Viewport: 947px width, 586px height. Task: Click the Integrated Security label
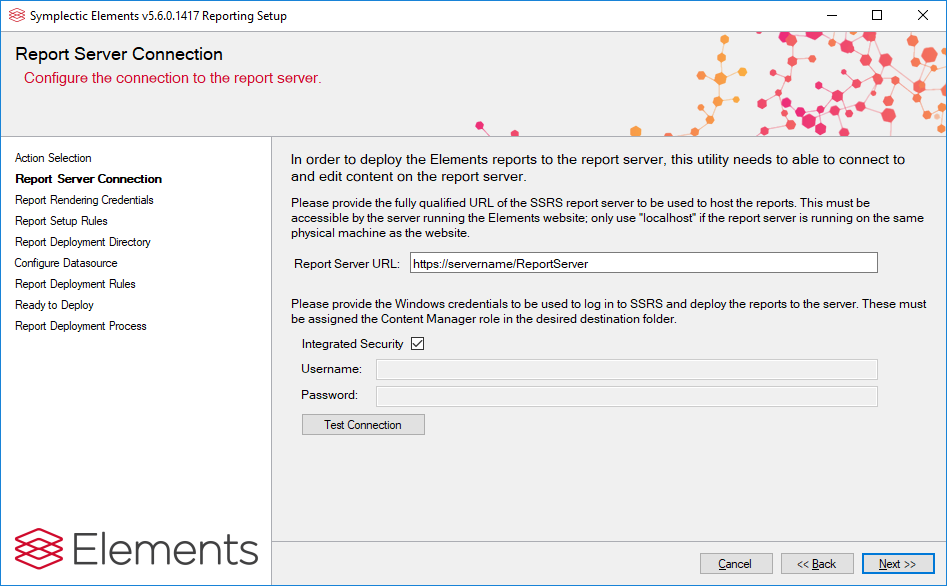pos(352,344)
